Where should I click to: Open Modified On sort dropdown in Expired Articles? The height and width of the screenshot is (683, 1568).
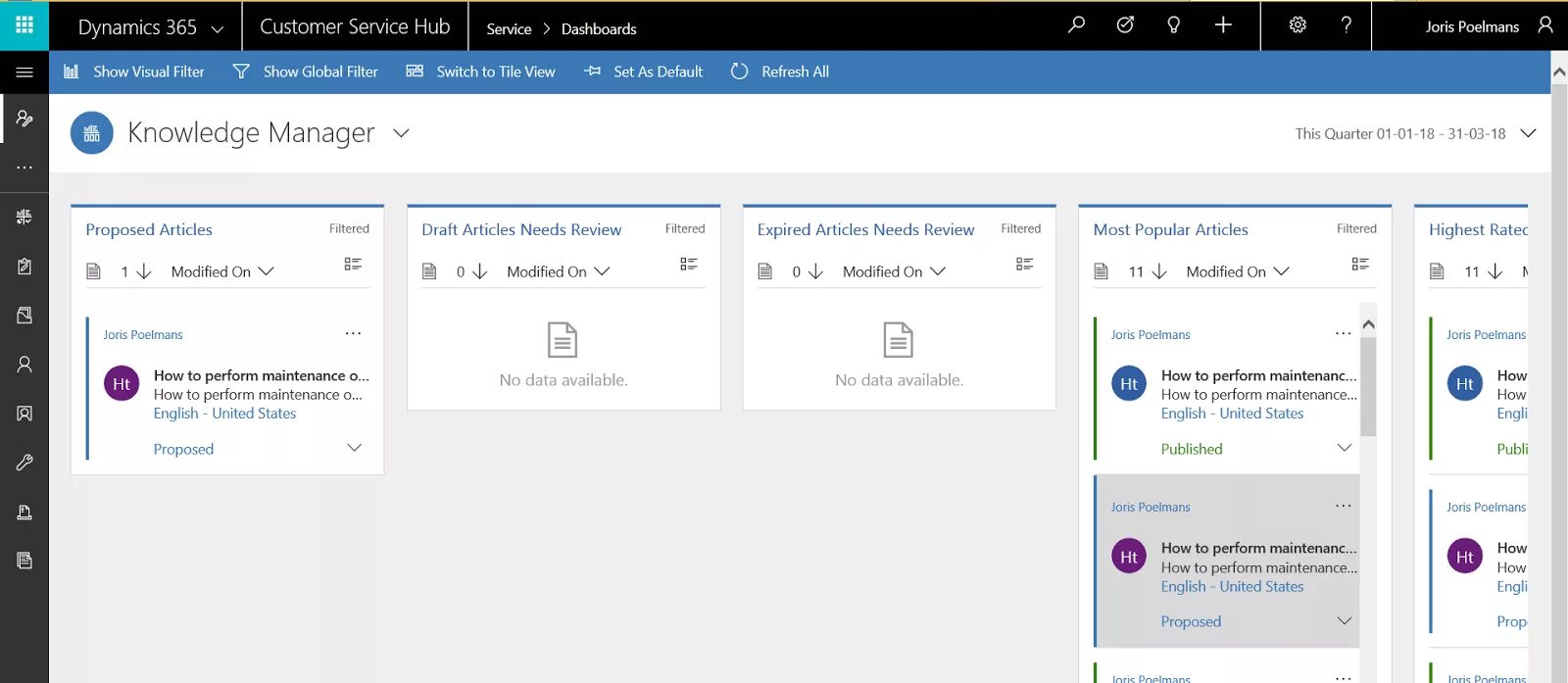(x=894, y=271)
